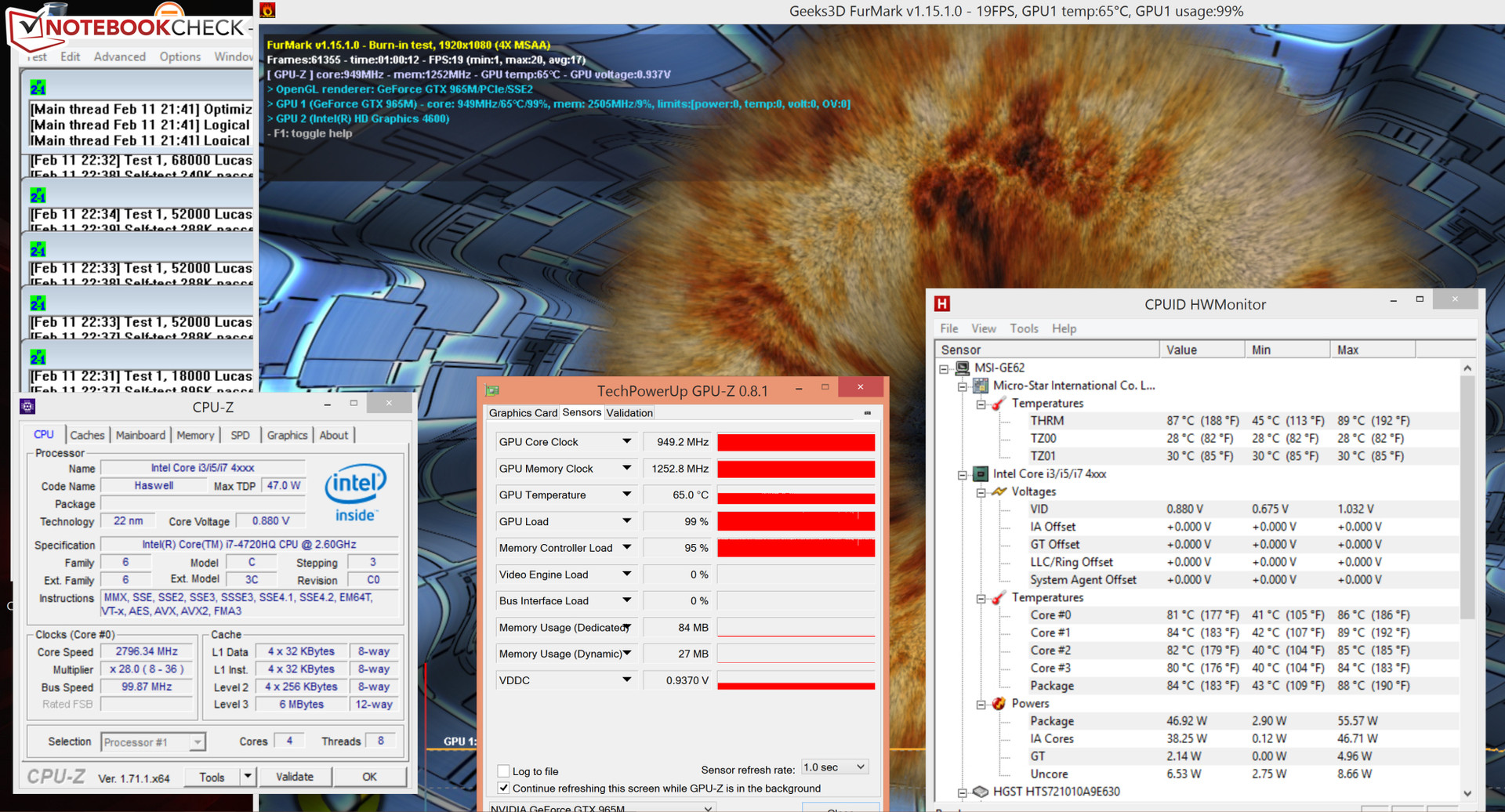The image size is (1505, 812).
Task: Click the Intel Core processor chip icon in HWMonitor
Action: (981, 473)
